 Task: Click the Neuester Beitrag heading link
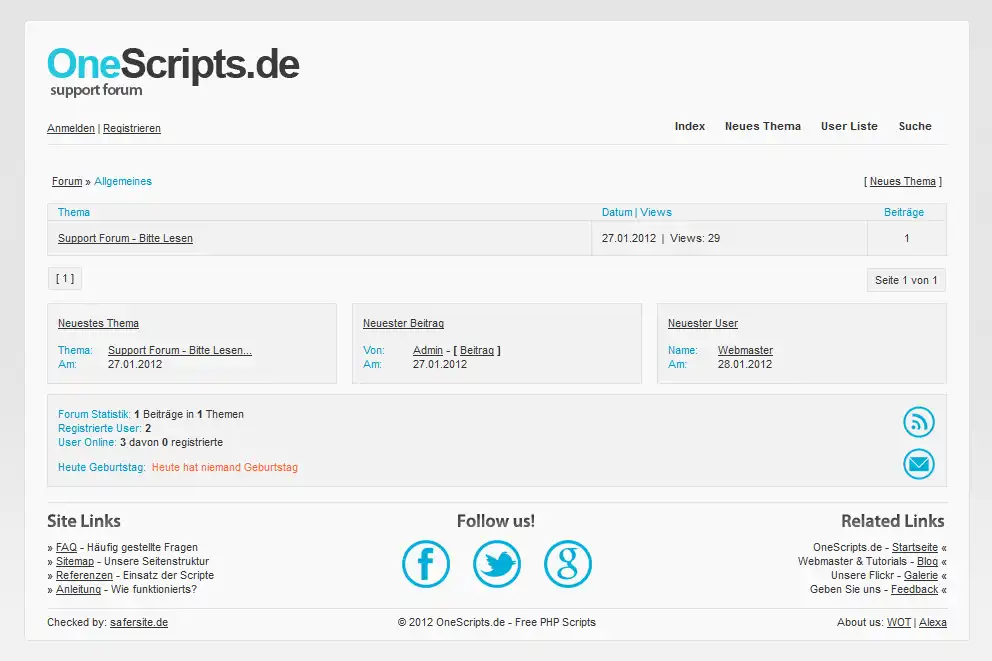click(403, 323)
